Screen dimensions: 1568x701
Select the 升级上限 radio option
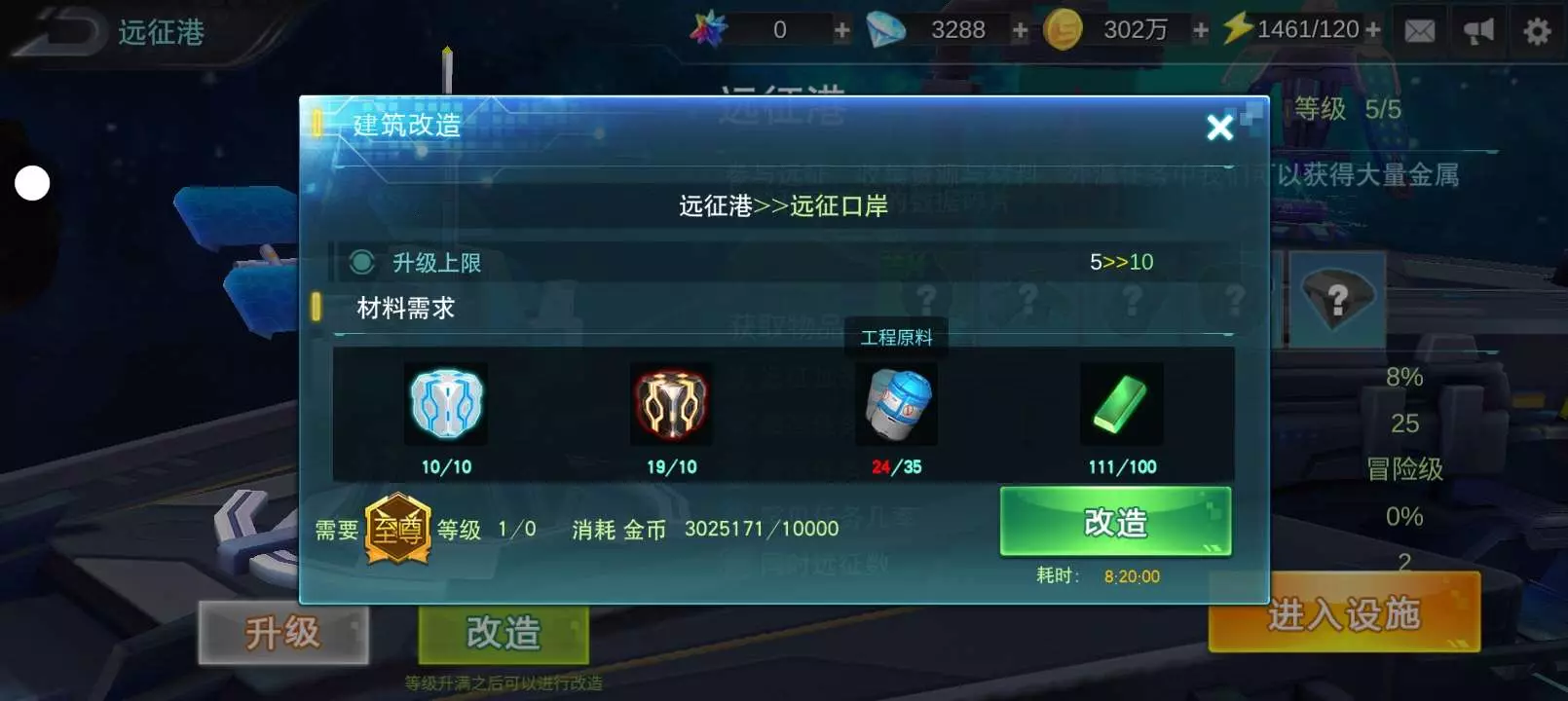361,262
